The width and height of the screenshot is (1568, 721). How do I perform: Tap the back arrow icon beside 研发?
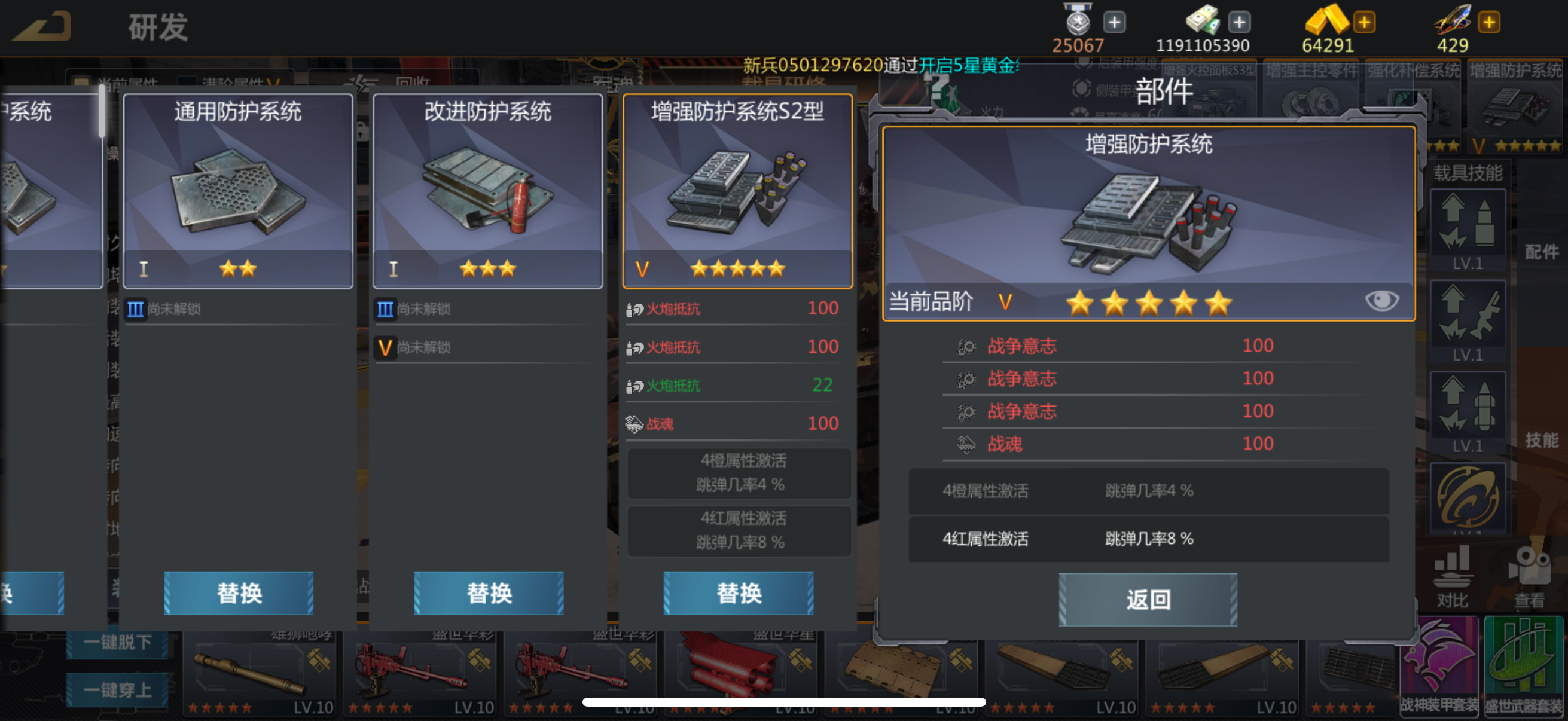click(x=42, y=26)
